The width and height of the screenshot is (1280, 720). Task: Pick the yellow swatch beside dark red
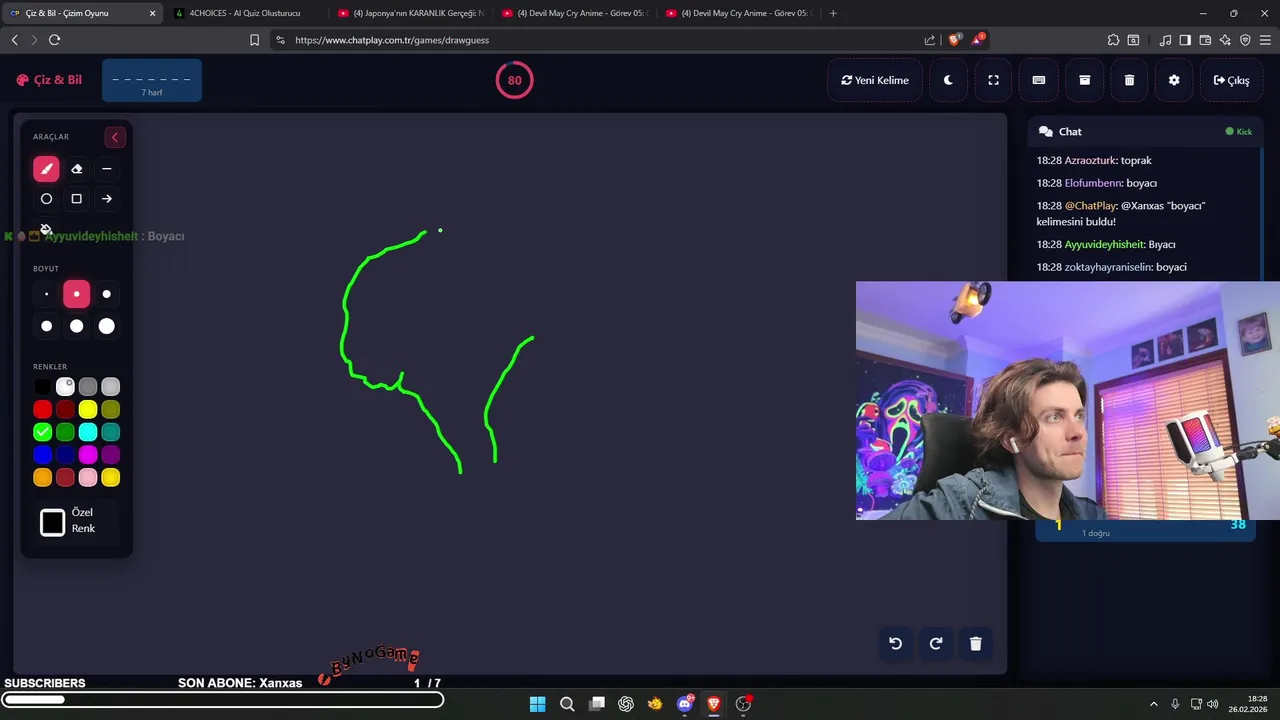point(88,409)
